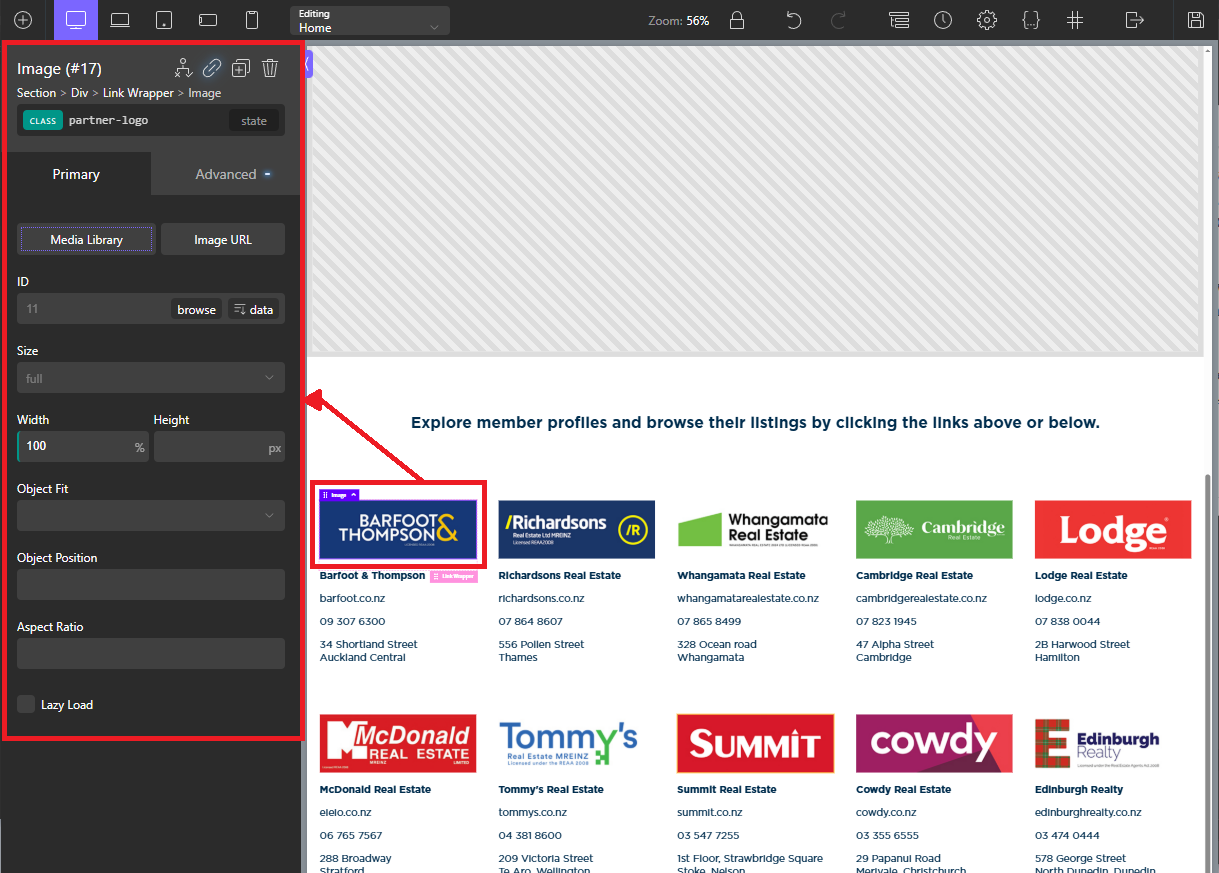Click the pink Link Wrapper tag

[454, 576]
